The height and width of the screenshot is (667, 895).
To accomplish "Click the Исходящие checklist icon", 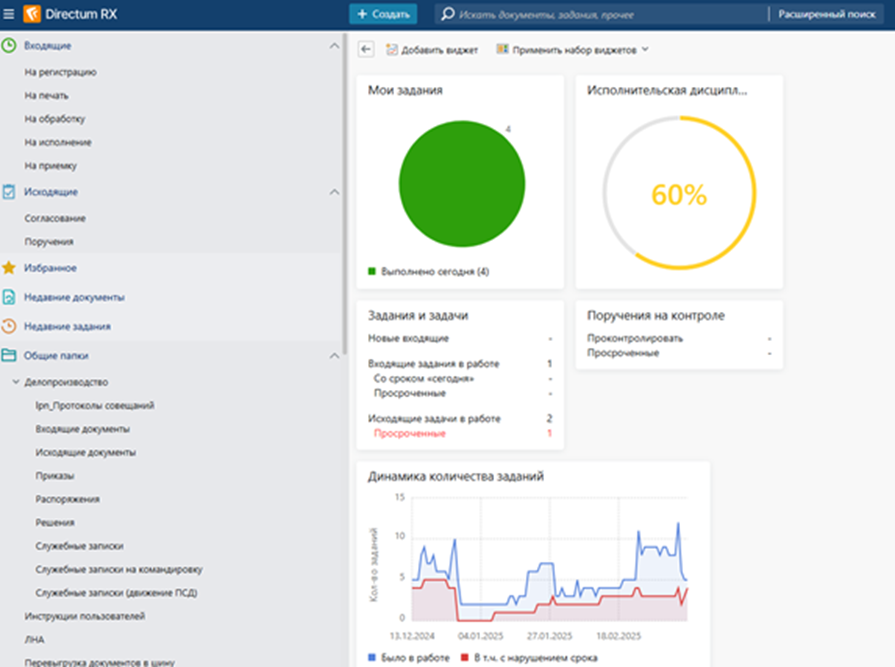I will tap(9, 192).
